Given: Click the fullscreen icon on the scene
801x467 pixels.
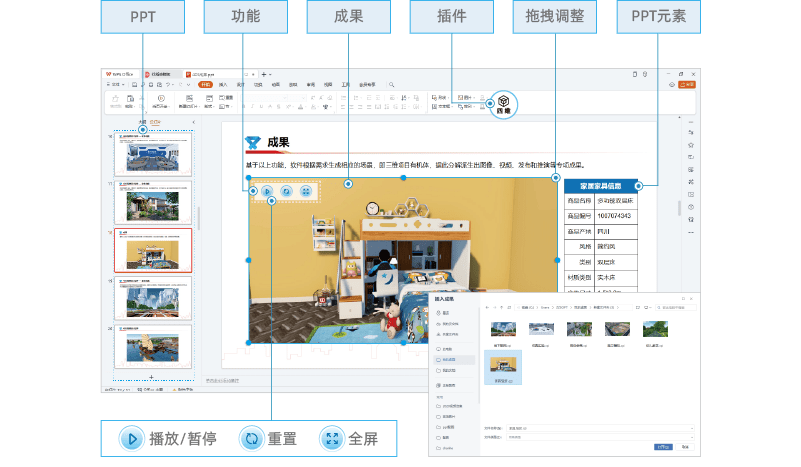Looking at the screenshot, I should tap(306, 190).
